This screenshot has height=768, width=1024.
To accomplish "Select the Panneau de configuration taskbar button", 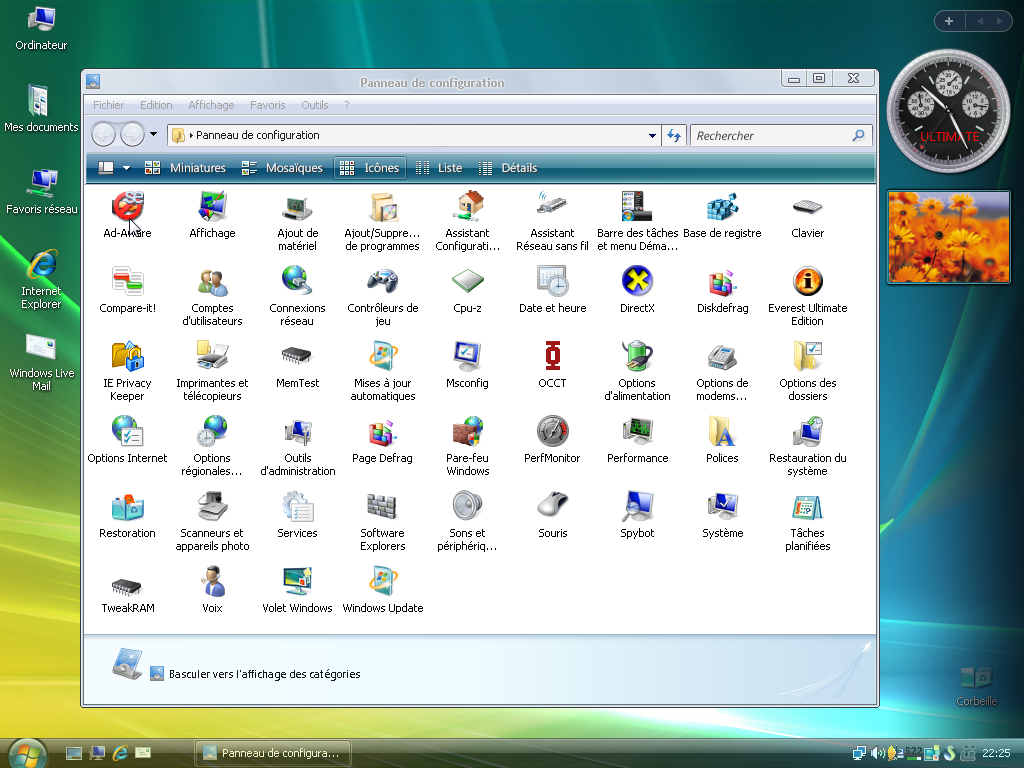I will click(273, 753).
